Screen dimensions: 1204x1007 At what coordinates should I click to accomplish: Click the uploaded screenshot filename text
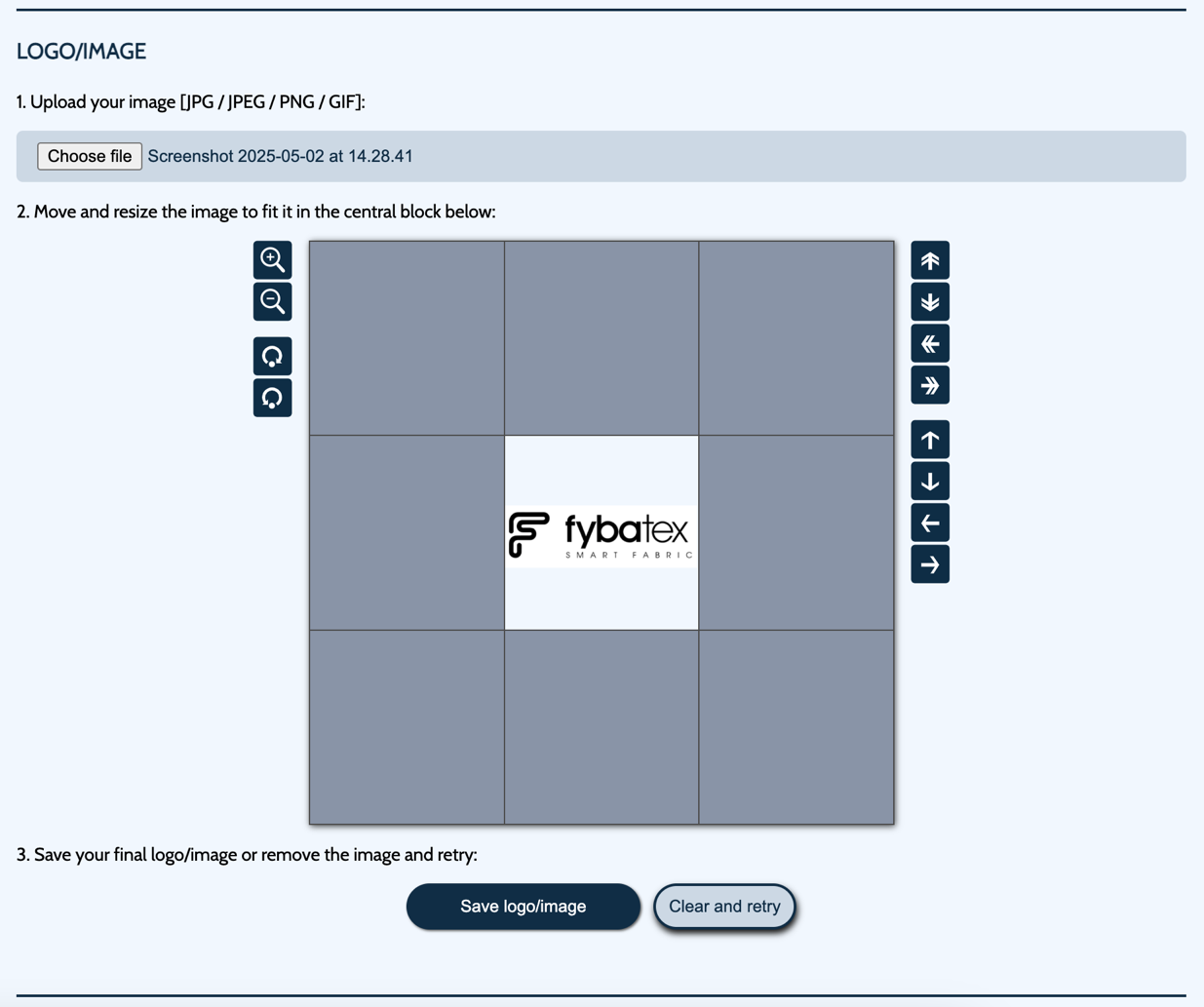[280, 156]
